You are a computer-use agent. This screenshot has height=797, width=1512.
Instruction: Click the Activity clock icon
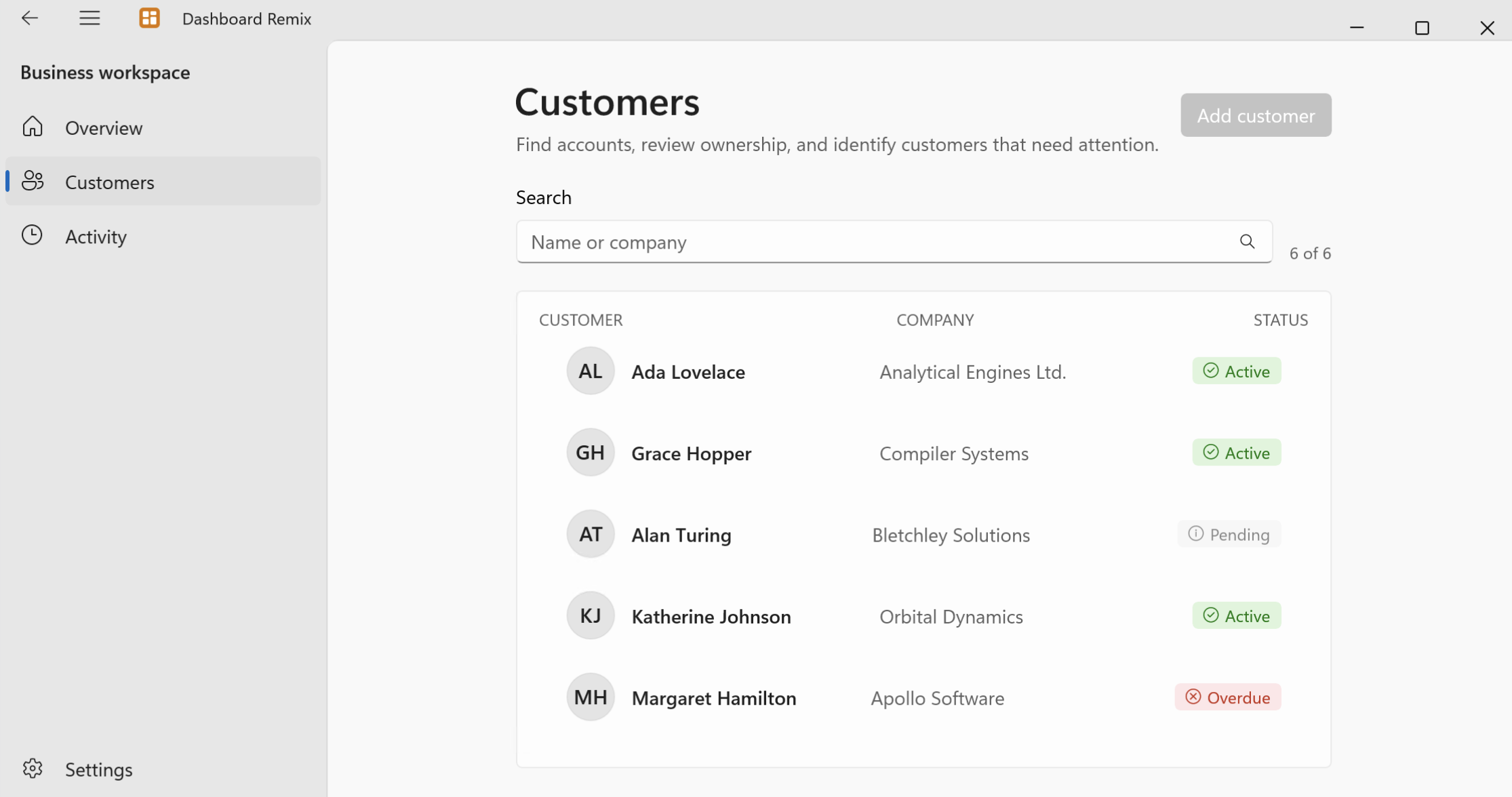pos(32,235)
